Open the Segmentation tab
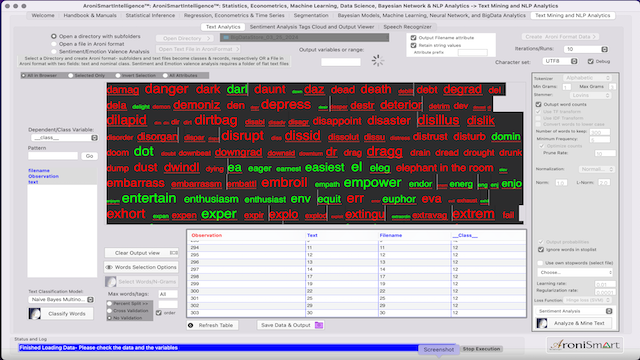The image size is (640, 360). coord(311,16)
